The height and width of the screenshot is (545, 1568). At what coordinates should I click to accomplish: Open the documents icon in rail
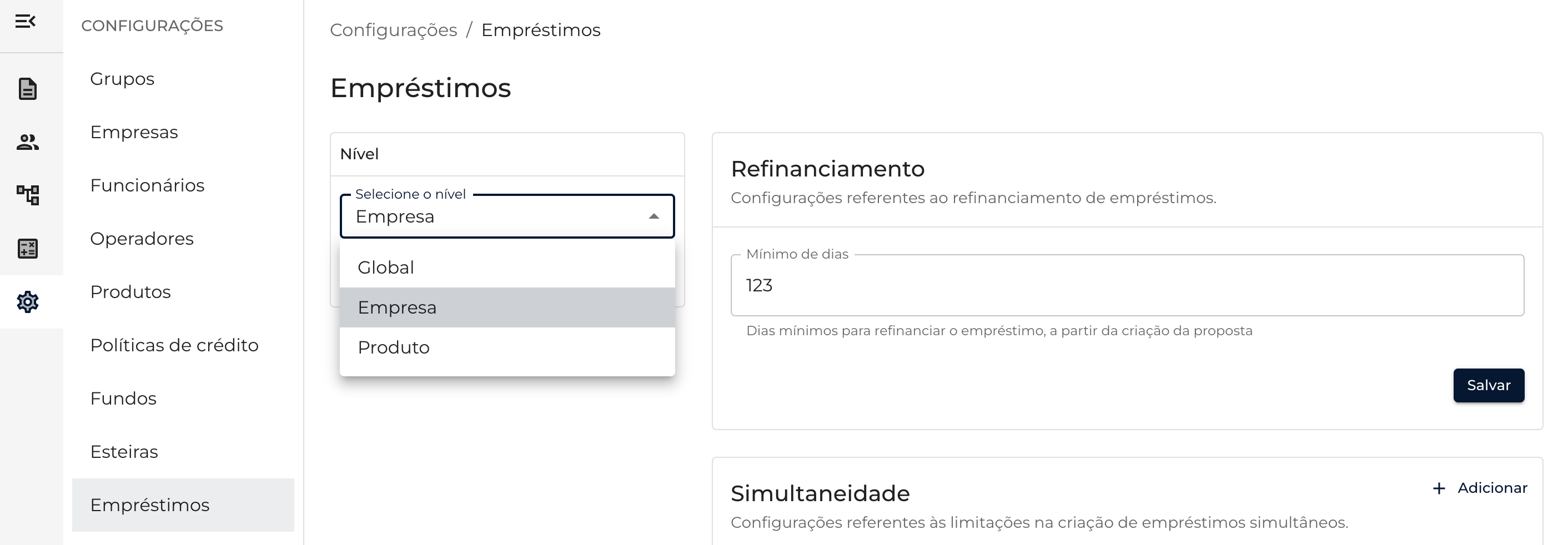click(x=27, y=89)
